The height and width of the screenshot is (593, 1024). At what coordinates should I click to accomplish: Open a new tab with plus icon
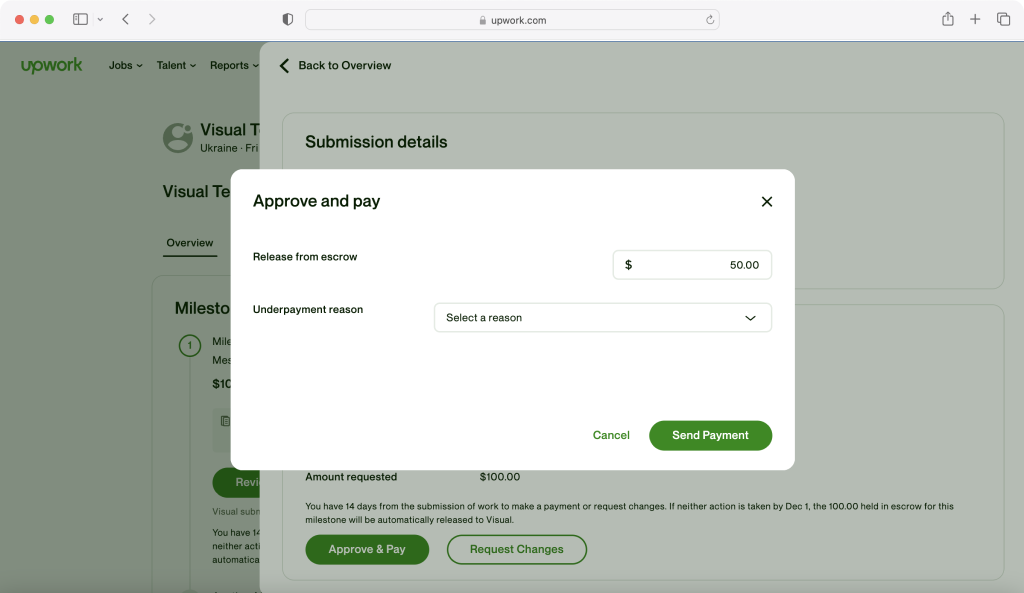[x=975, y=19]
